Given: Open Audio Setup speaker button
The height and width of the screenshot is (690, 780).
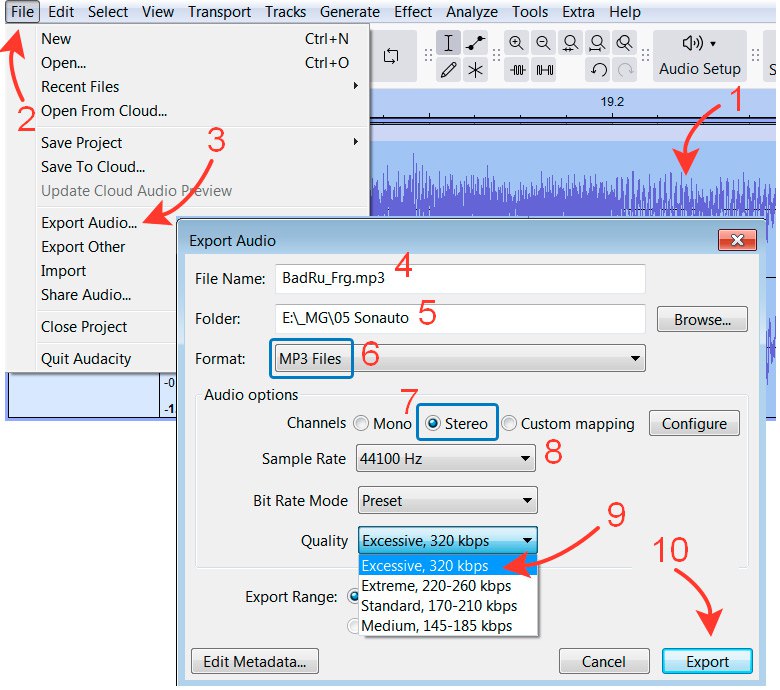Looking at the screenshot, I should [699, 56].
